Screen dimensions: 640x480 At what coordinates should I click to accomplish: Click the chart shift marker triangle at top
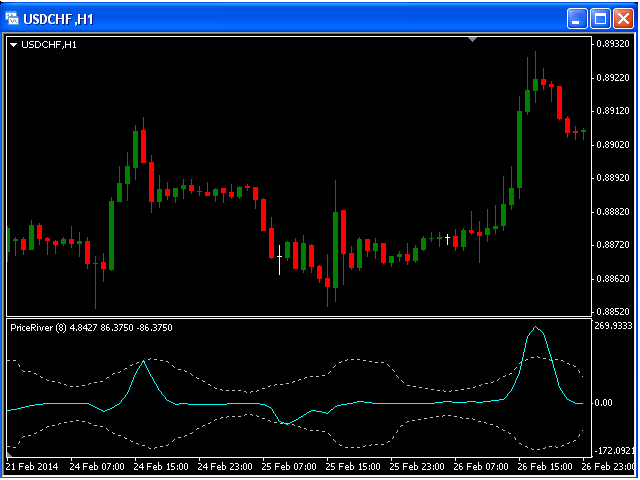472,39
